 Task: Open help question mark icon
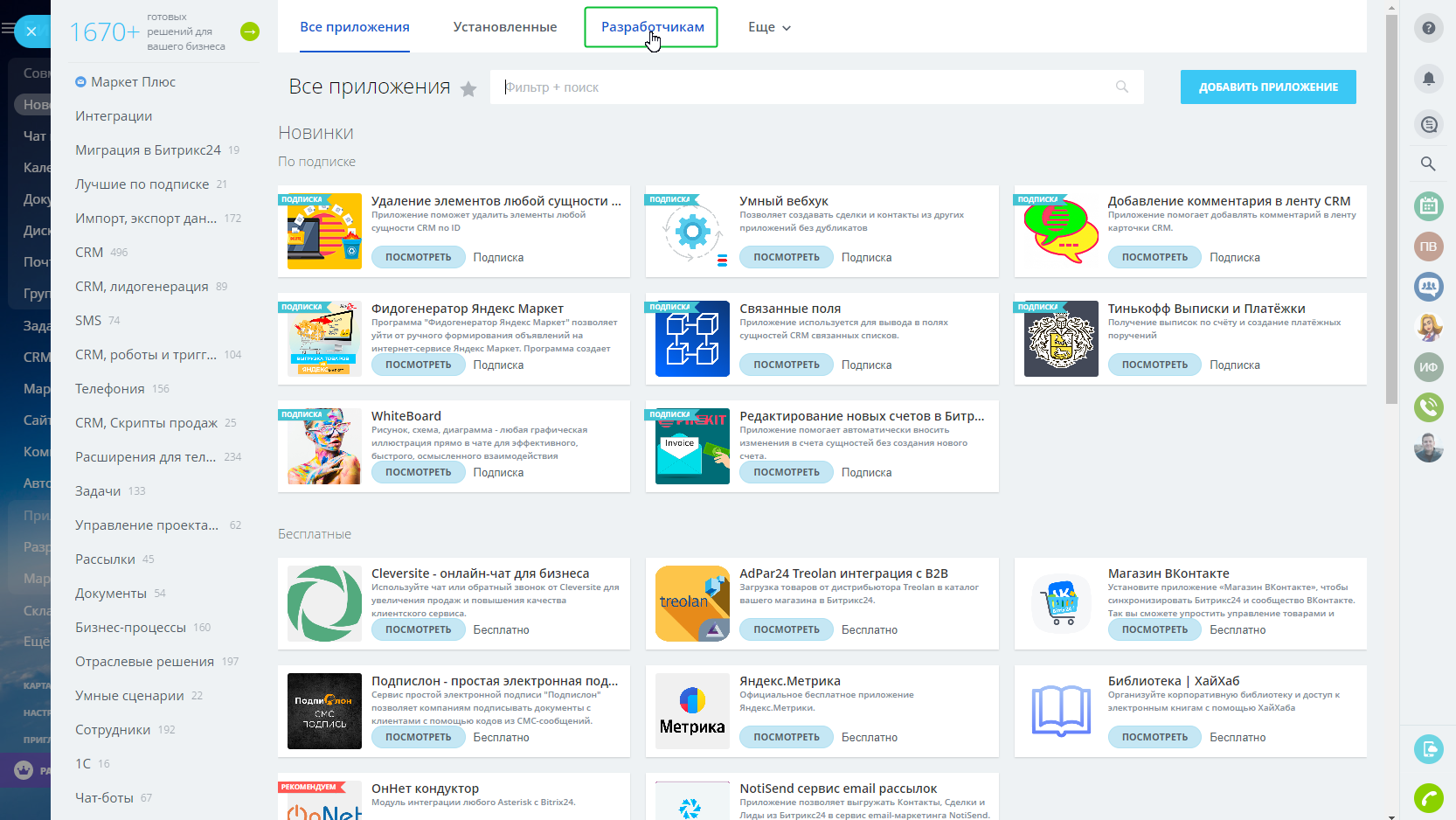[x=1428, y=28]
